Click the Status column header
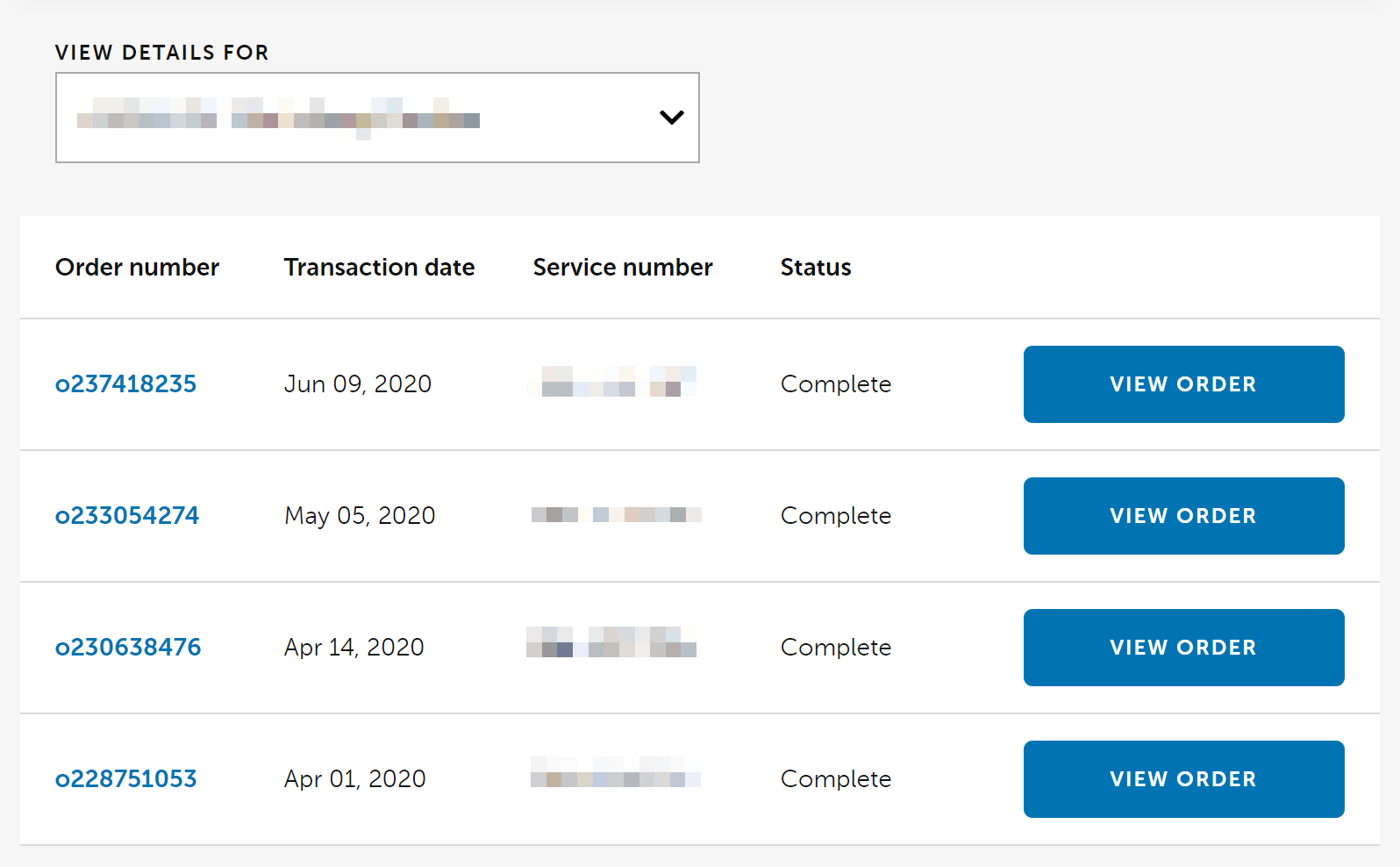 [815, 267]
